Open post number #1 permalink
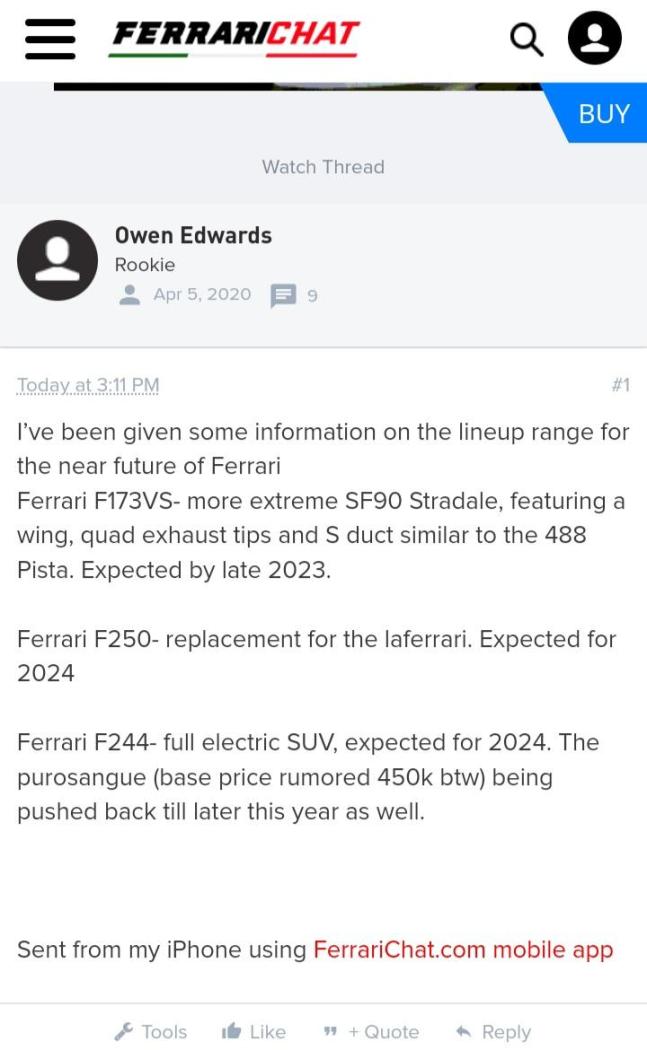 click(x=620, y=385)
